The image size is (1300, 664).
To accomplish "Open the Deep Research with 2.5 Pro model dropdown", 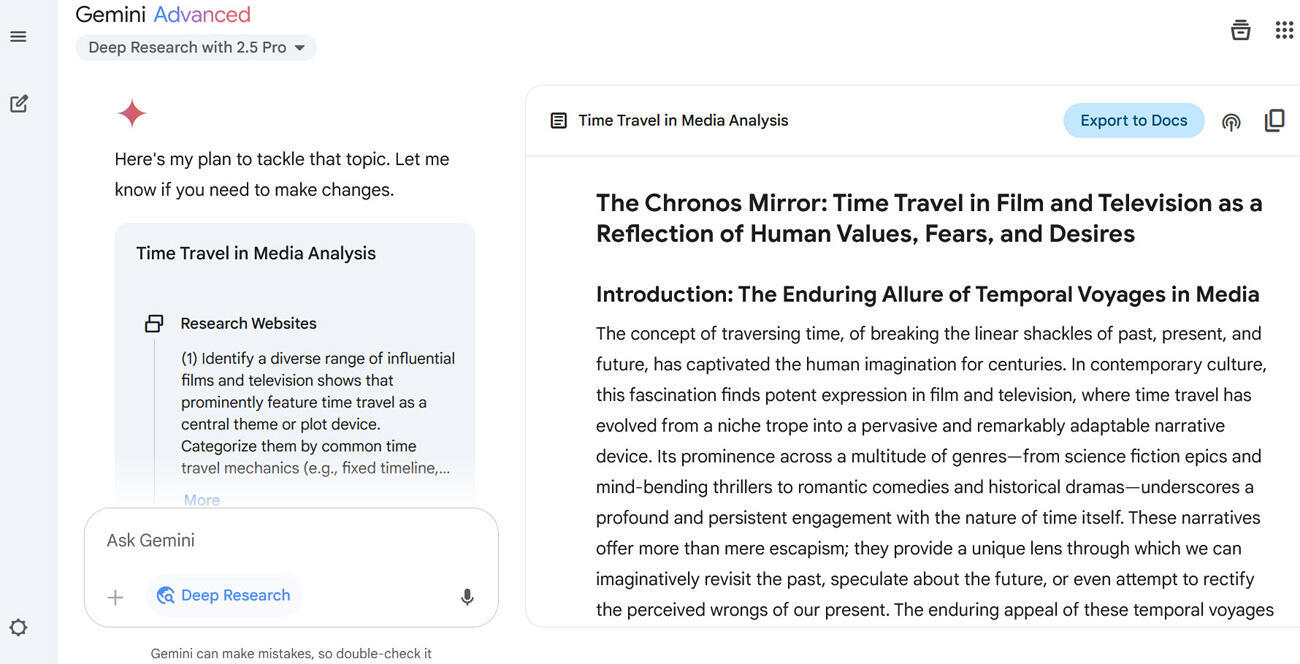I will pyautogui.click(x=196, y=47).
